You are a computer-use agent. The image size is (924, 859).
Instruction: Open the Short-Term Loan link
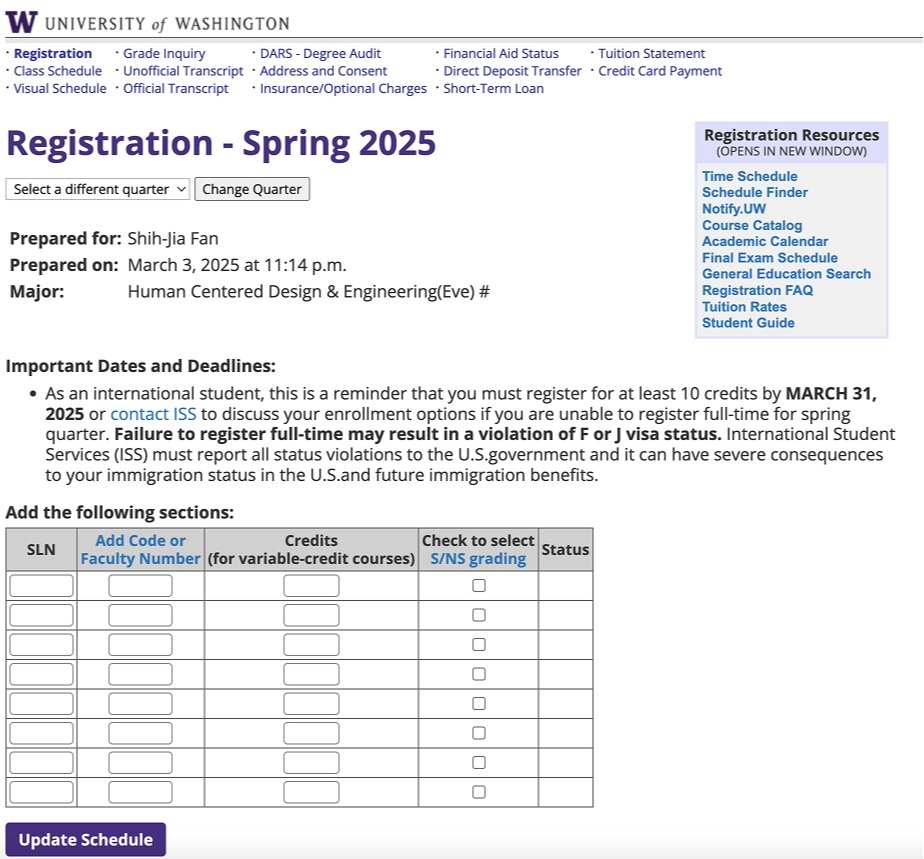(493, 89)
